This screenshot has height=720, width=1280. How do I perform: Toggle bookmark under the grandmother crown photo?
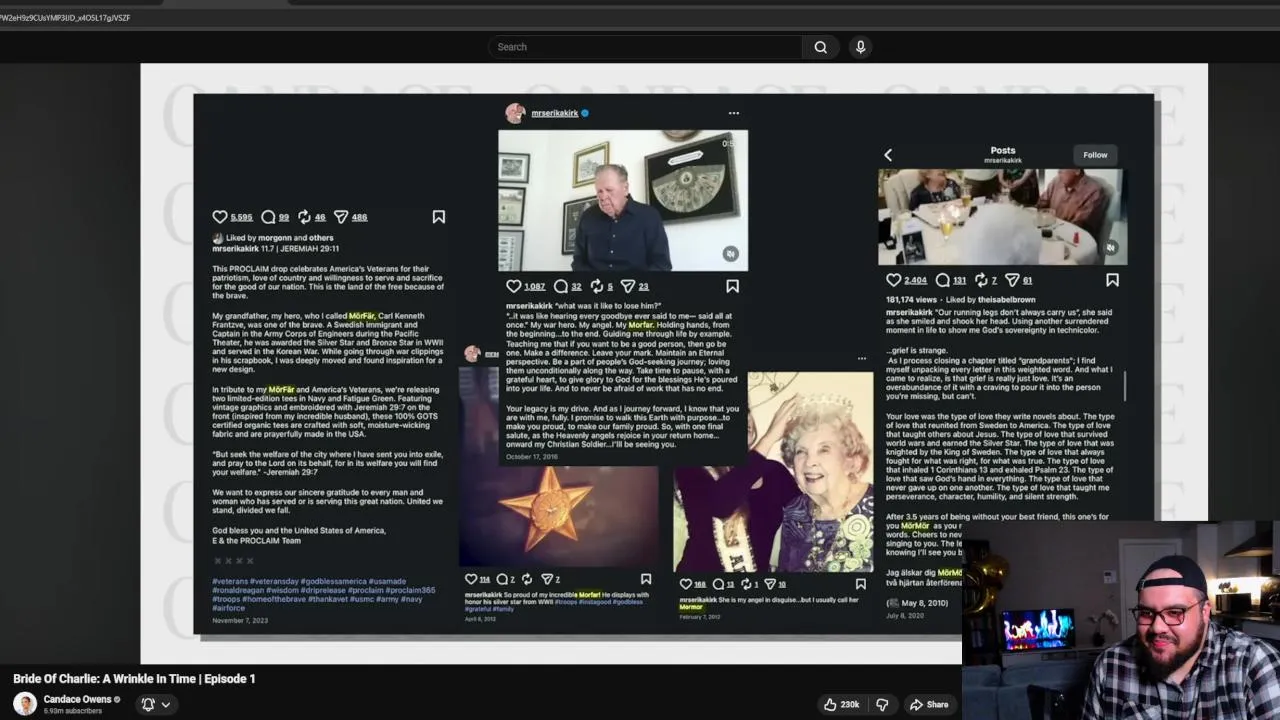[860, 584]
